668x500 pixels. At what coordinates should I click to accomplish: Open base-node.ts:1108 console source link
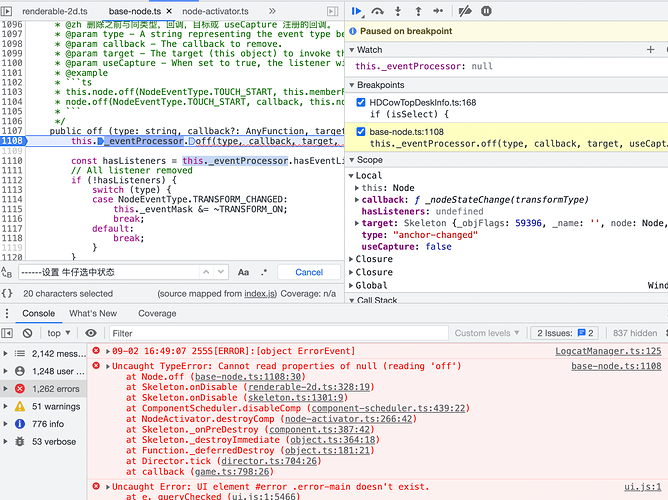coord(616,366)
